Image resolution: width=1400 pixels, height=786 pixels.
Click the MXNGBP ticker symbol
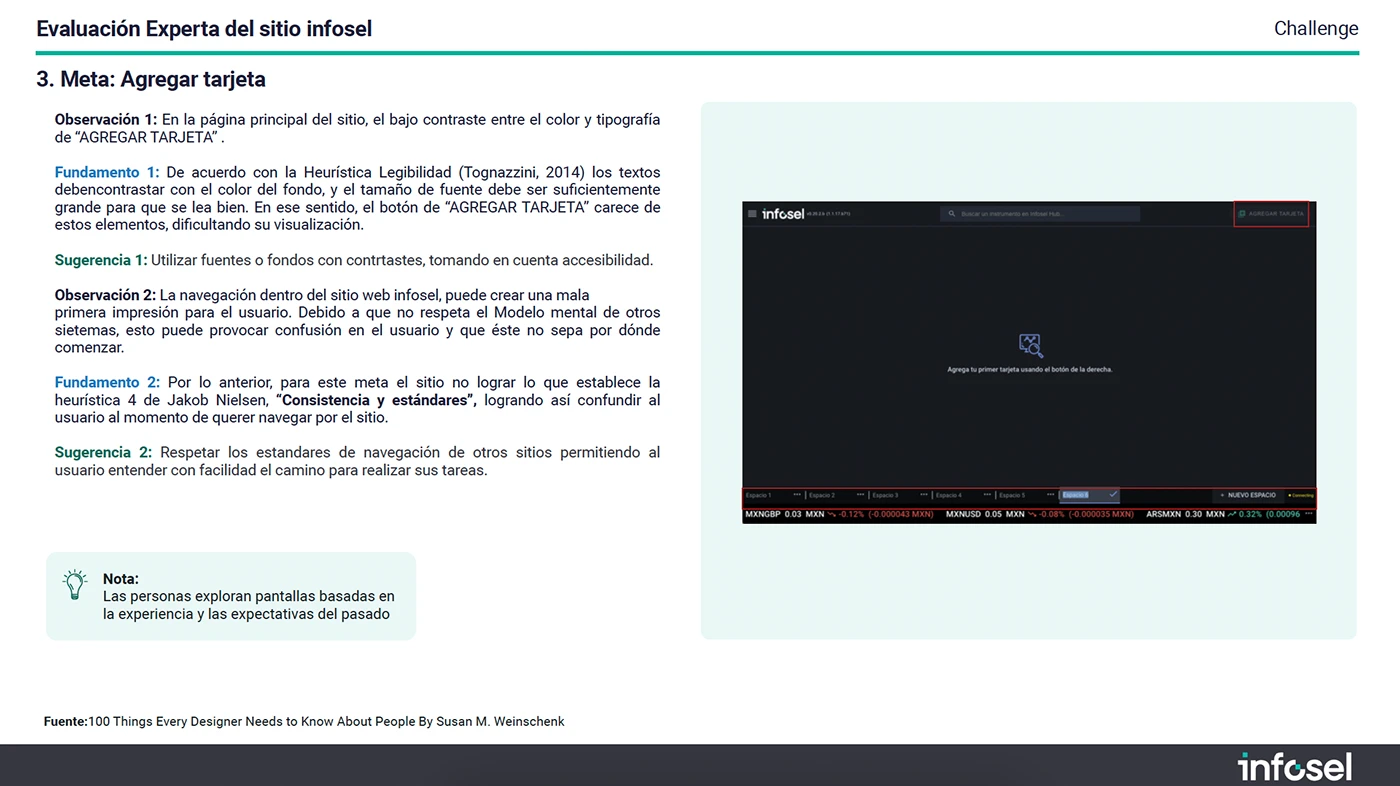(762, 514)
